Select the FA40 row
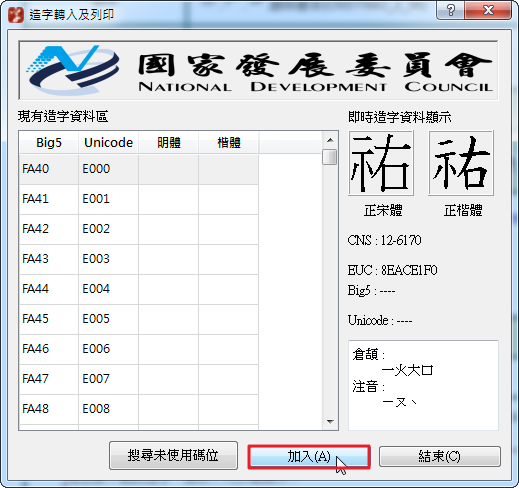Image resolution: width=519 pixels, height=488 pixels. [x=139, y=169]
